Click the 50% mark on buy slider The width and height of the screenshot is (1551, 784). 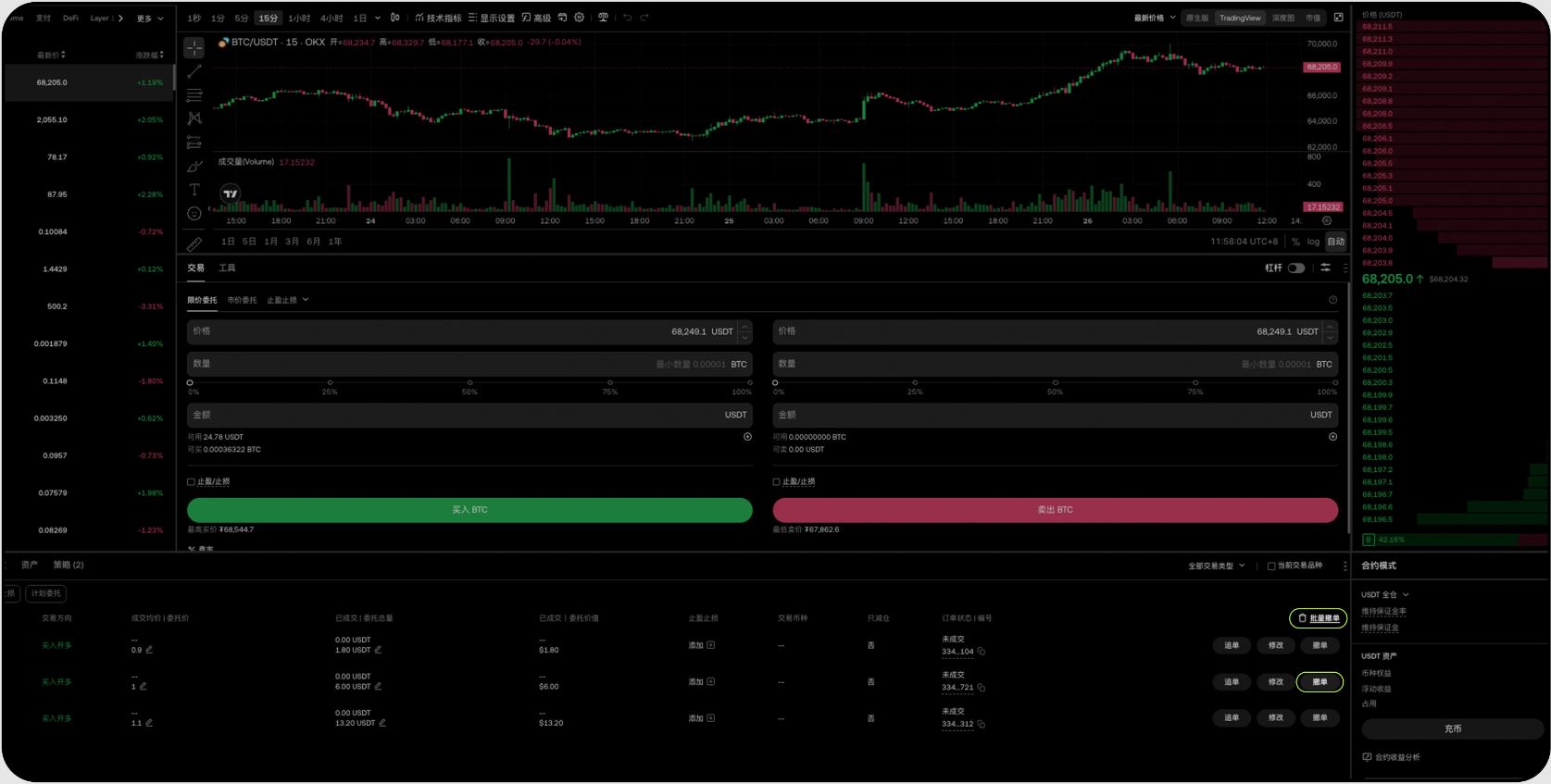click(x=469, y=382)
